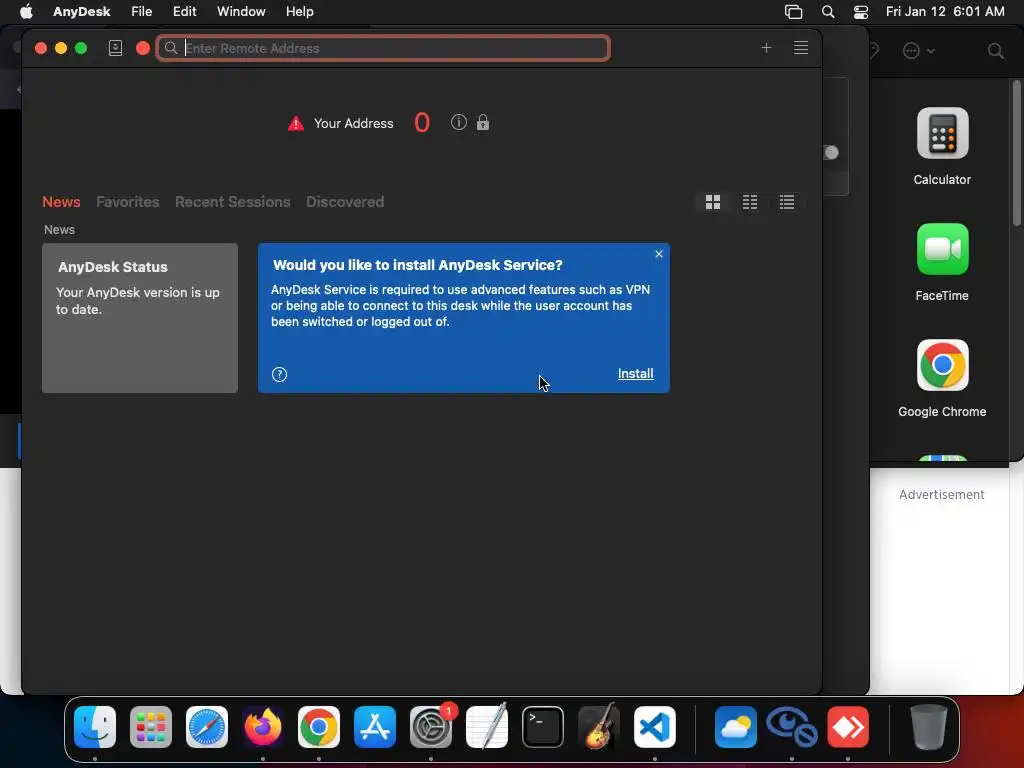Click the red record indicator in toolbar
This screenshot has height=768, width=1024.
coord(143,48)
